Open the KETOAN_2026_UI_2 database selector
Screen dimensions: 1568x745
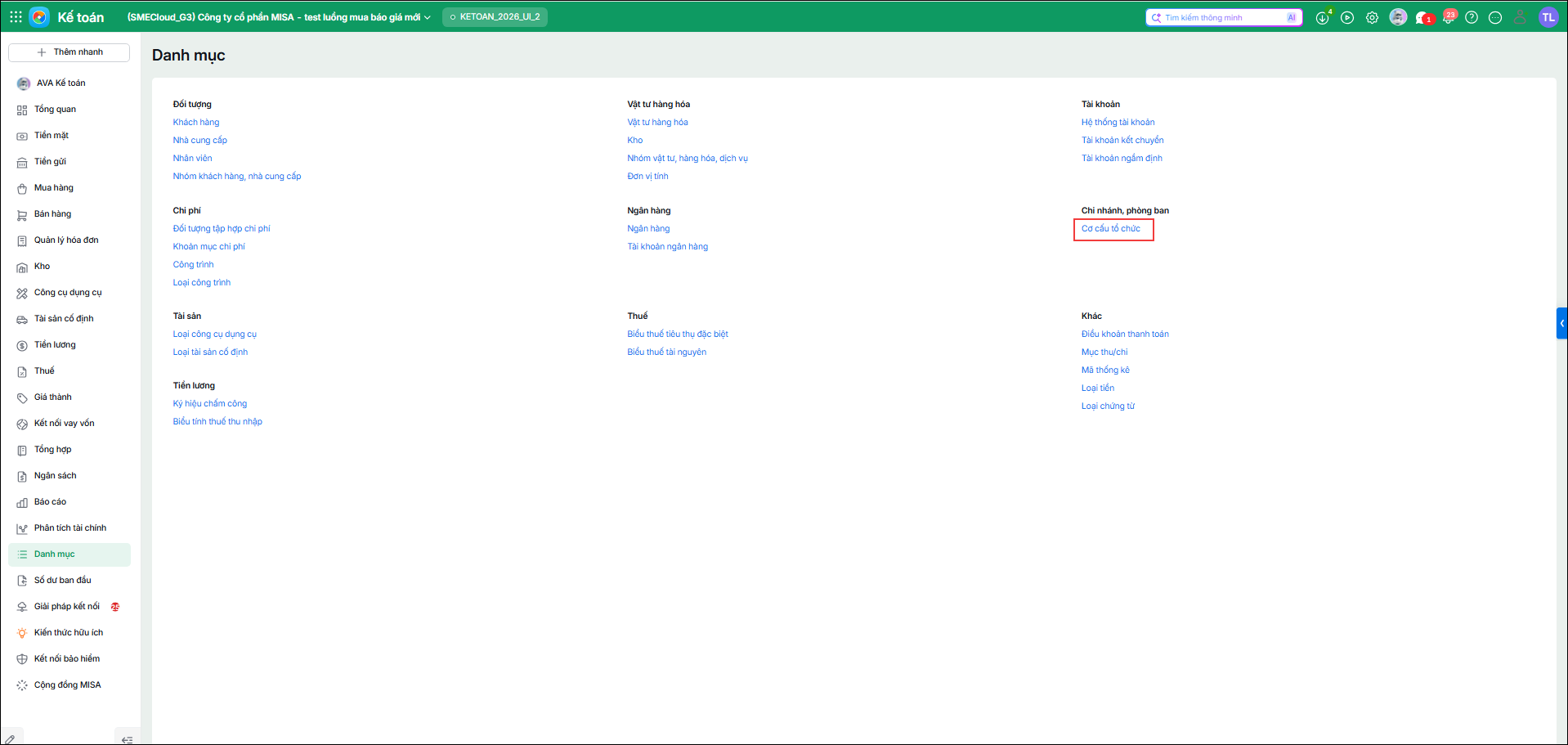tap(495, 17)
